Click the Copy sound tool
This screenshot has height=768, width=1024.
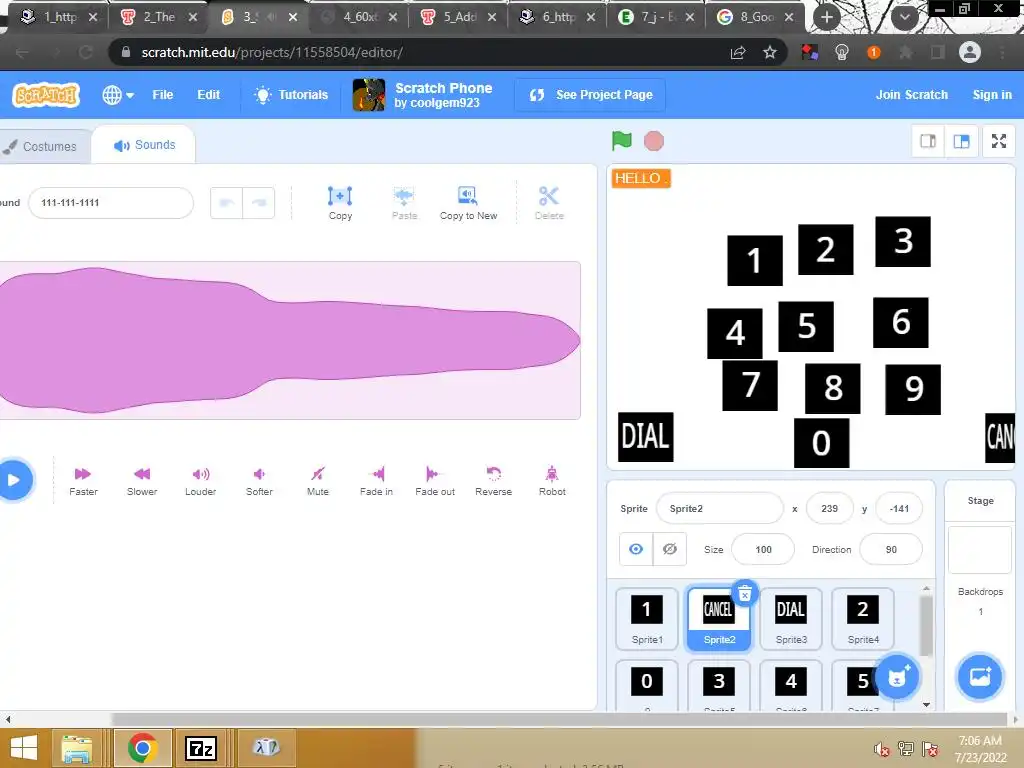(340, 203)
